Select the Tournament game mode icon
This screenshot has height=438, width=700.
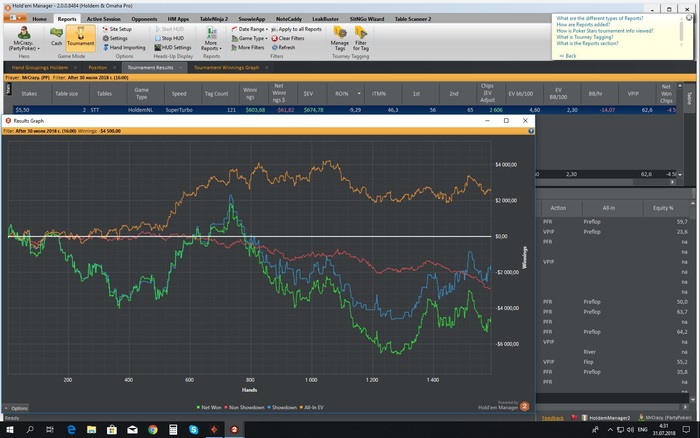pyautogui.click(x=81, y=37)
